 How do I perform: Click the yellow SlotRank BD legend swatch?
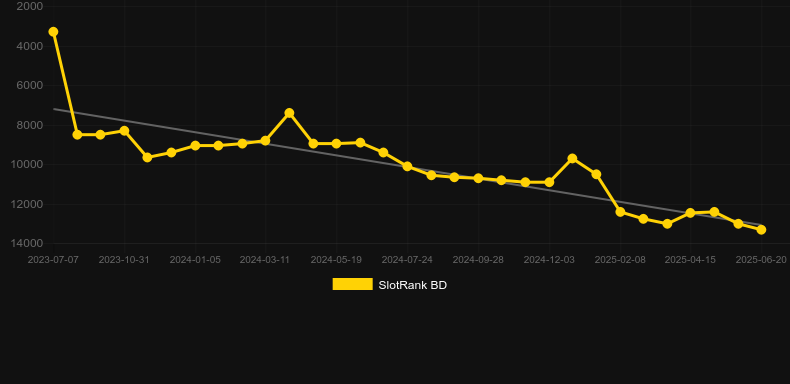tap(352, 284)
